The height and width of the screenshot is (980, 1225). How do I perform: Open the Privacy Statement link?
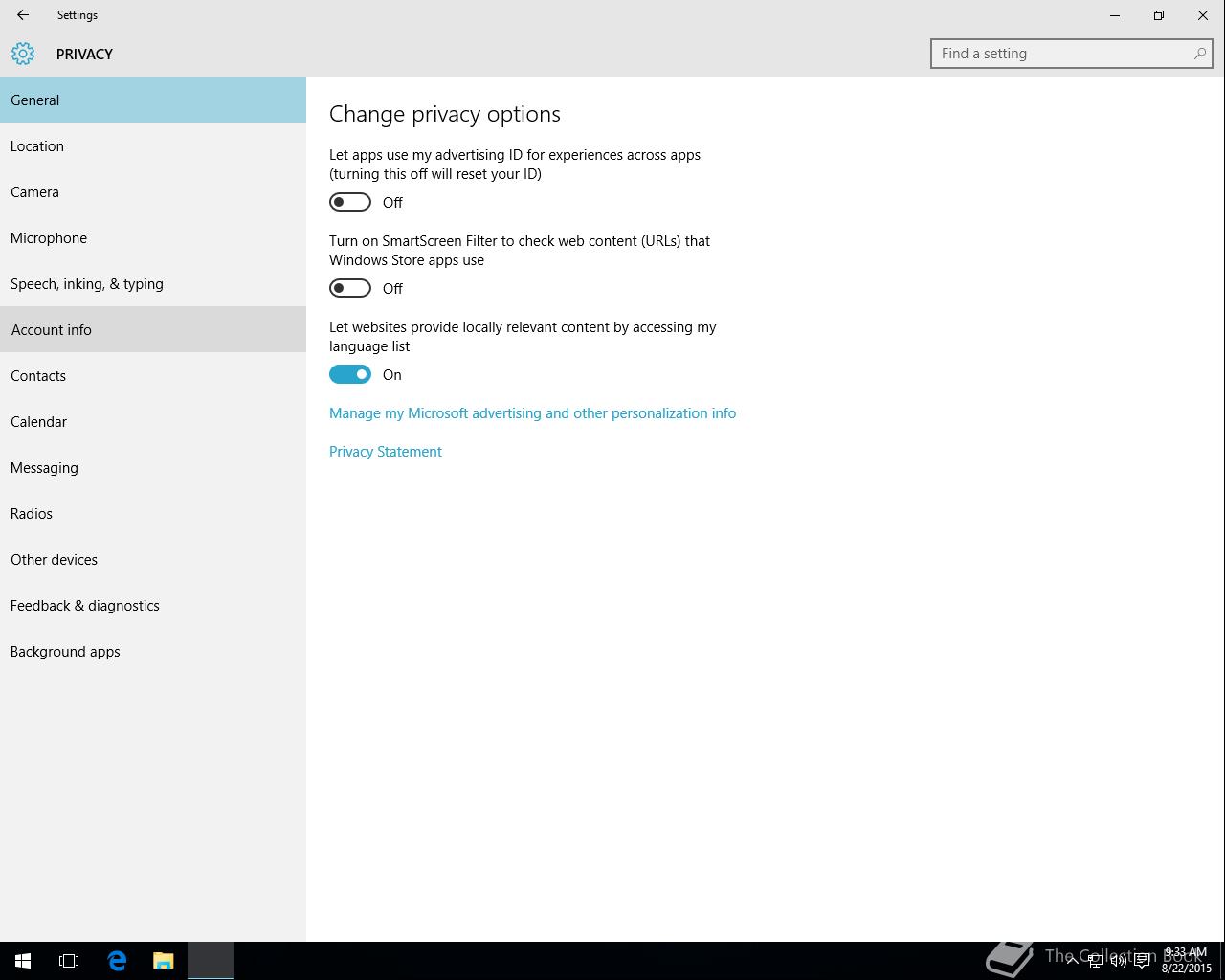pos(386,452)
